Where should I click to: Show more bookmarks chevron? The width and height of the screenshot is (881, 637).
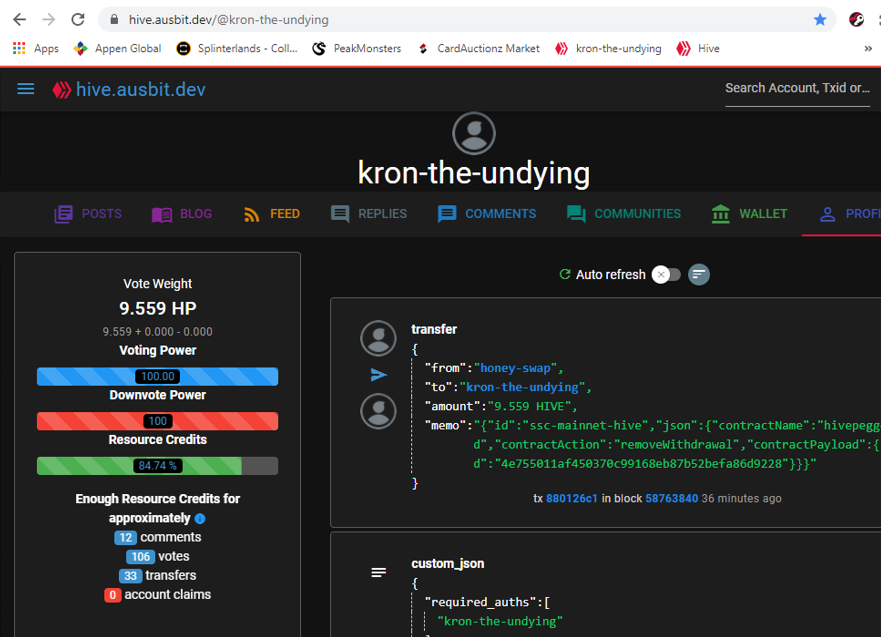click(868, 49)
